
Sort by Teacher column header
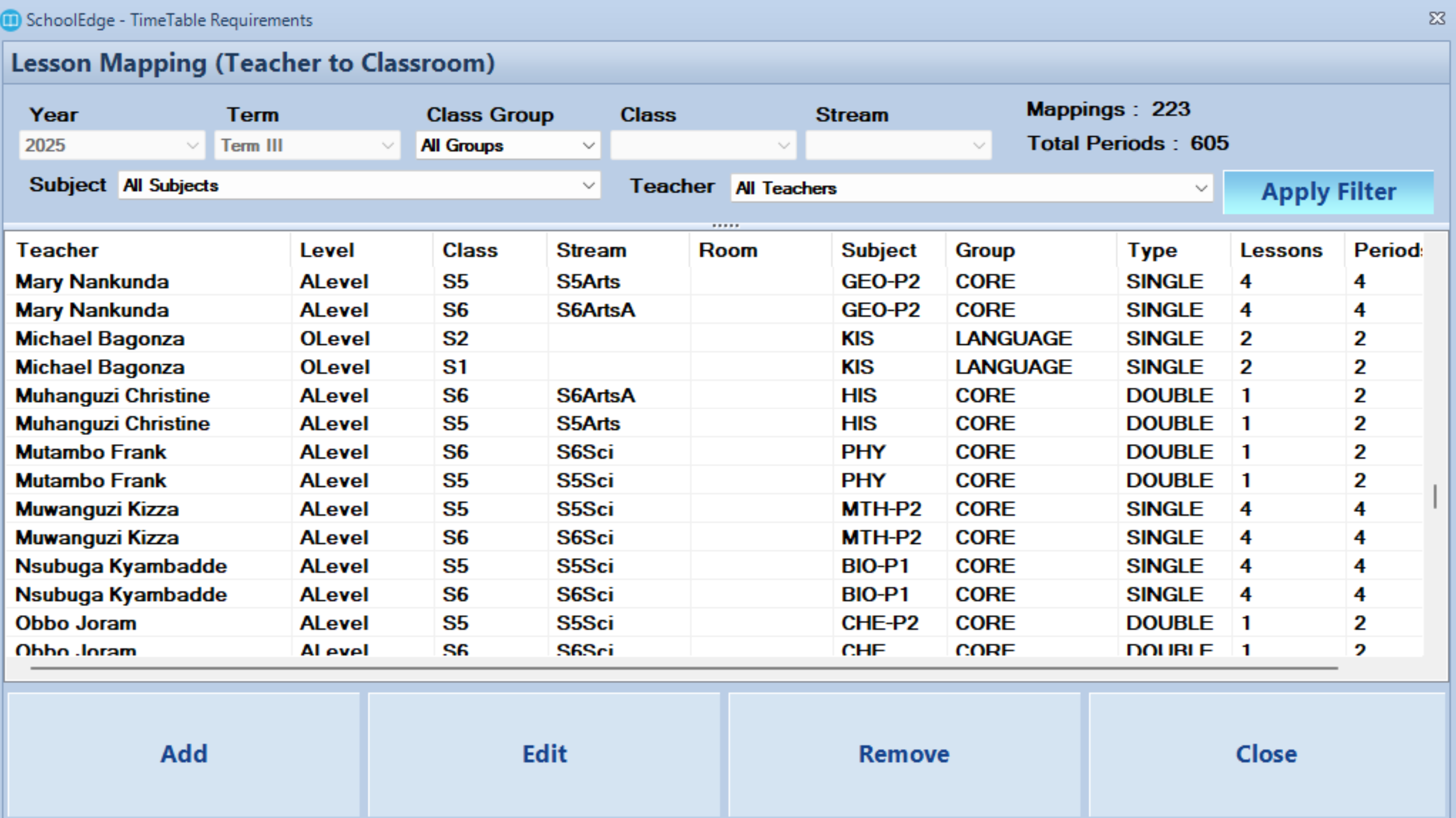coord(57,250)
